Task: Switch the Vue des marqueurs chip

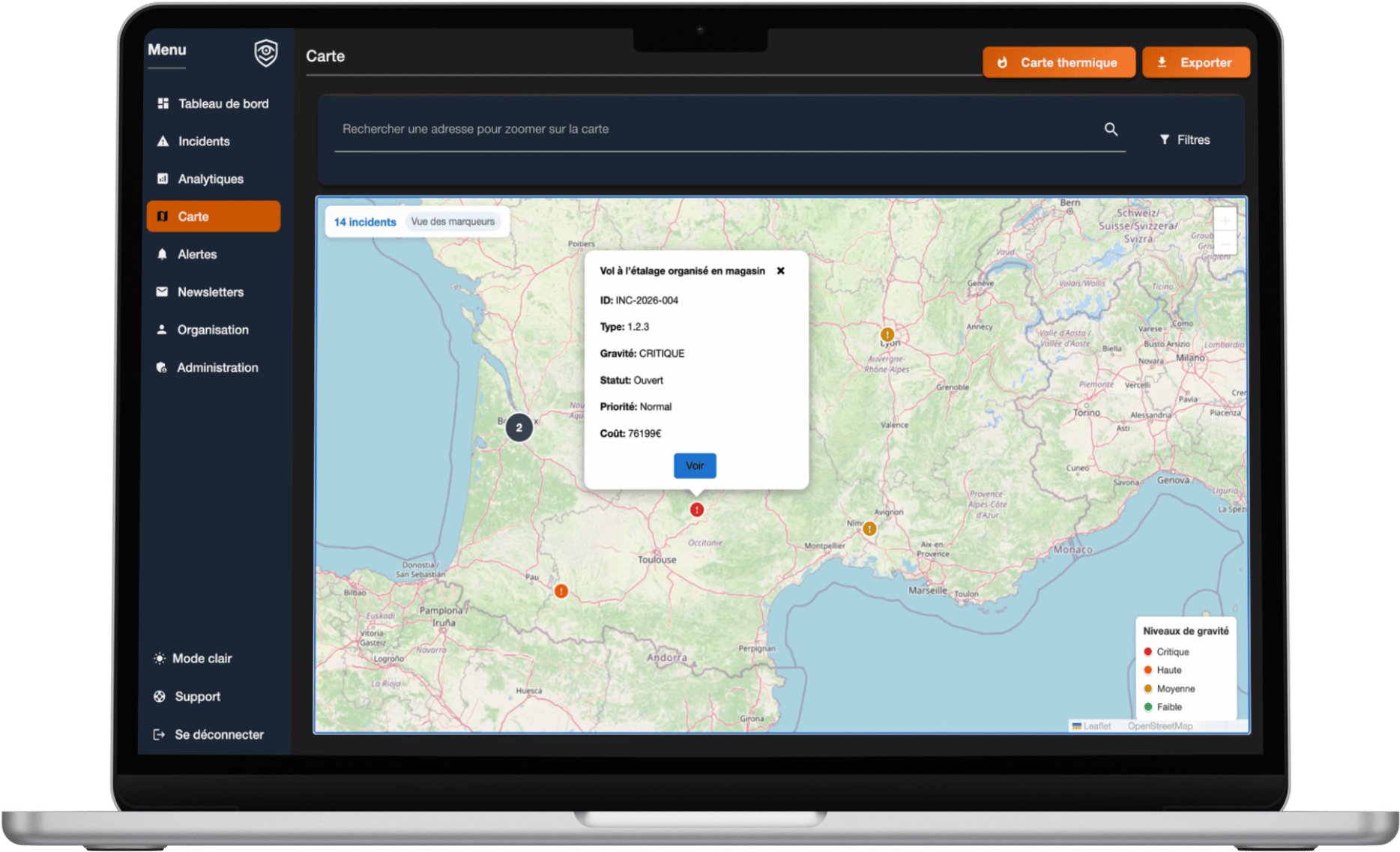Action: [x=453, y=222]
